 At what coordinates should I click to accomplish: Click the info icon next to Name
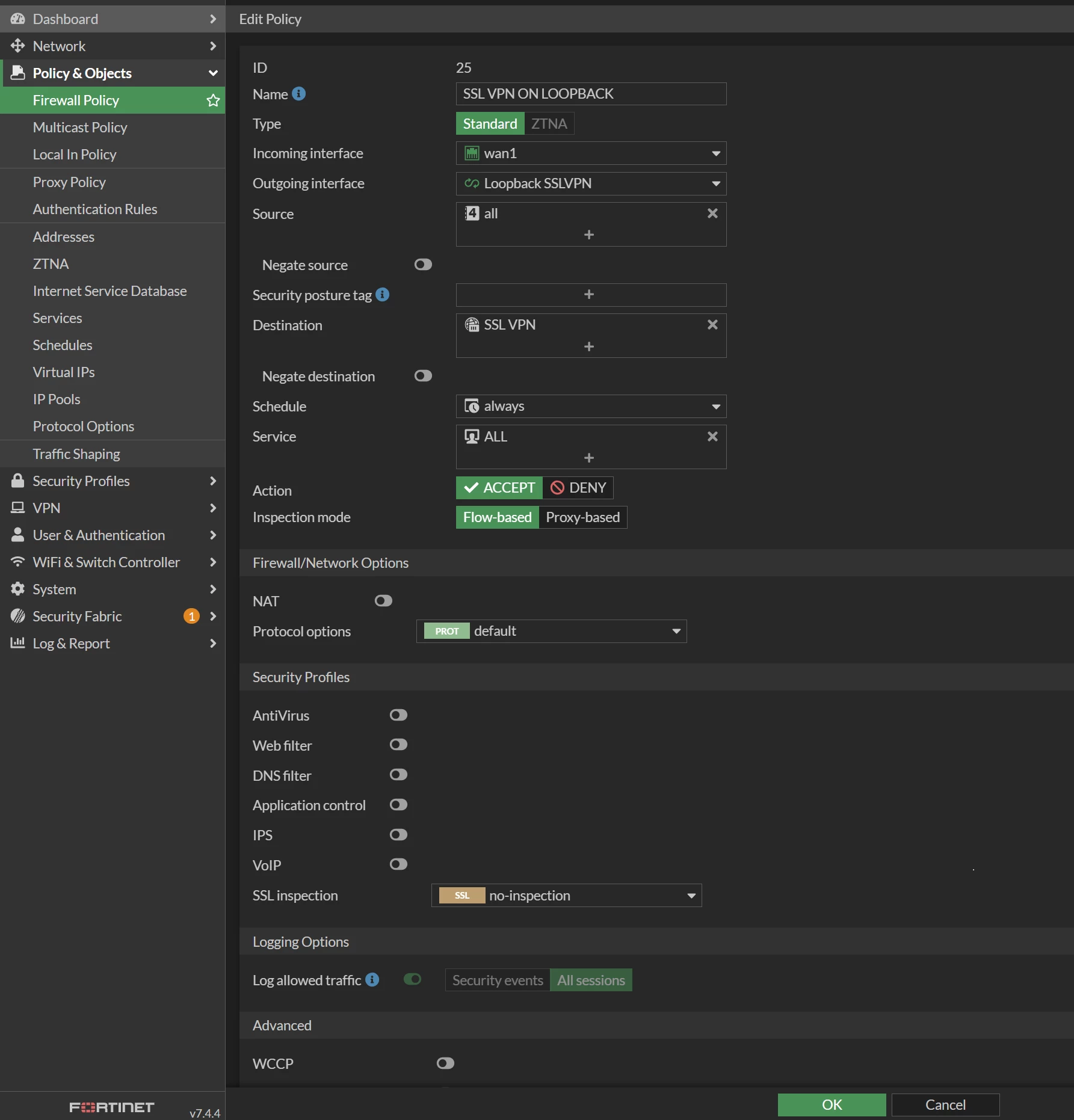click(x=299, y=94)
